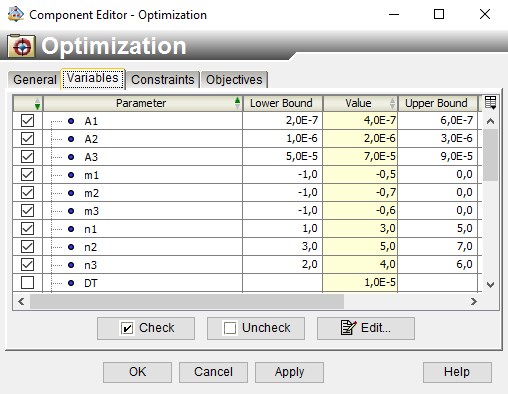Uncheck the m2 variable checkbox
The image size is (508, 394).
(27, 192)
